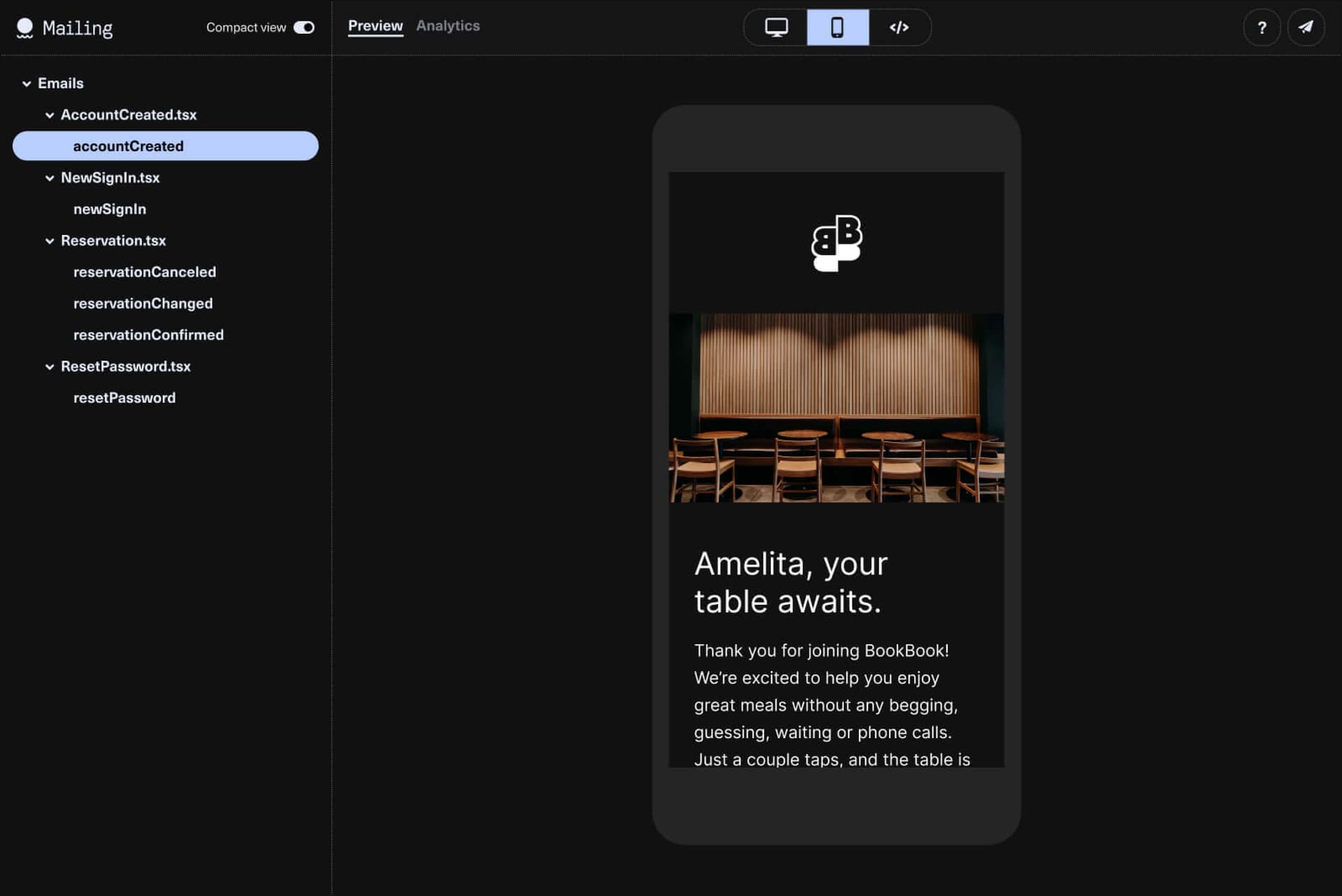The image size is (1342, 896).
Task: Select the mobile view icon
Action: (837, 27)
